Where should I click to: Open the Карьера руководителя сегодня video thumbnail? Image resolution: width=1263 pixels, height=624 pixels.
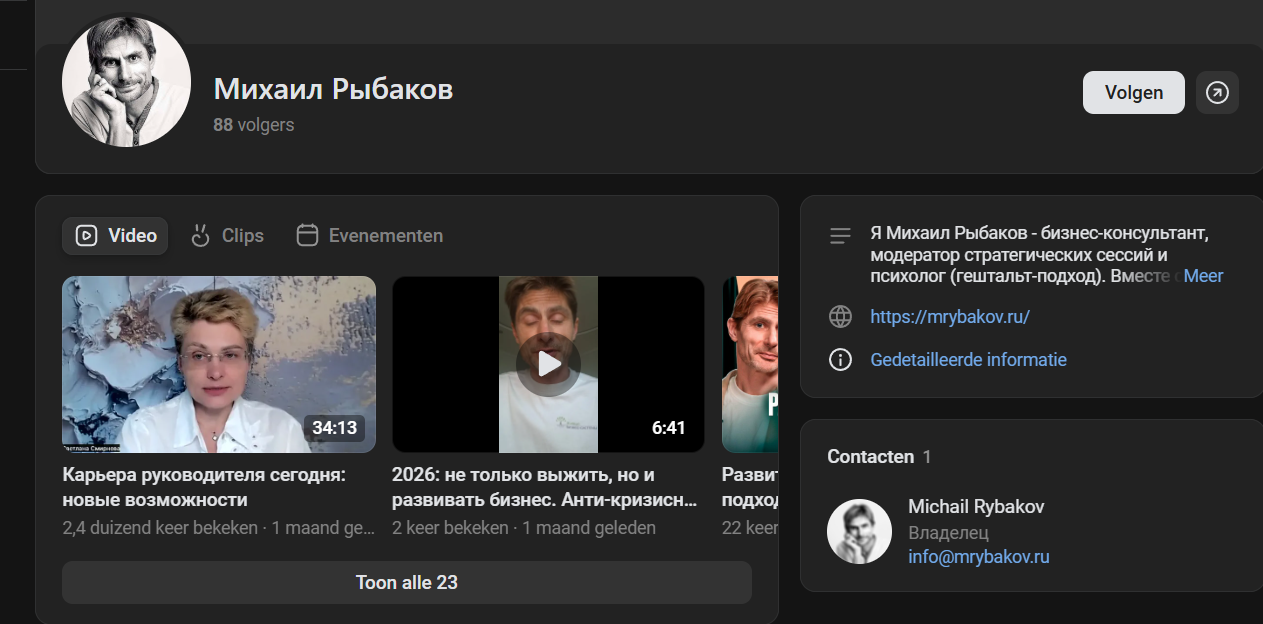click(219, 364)
